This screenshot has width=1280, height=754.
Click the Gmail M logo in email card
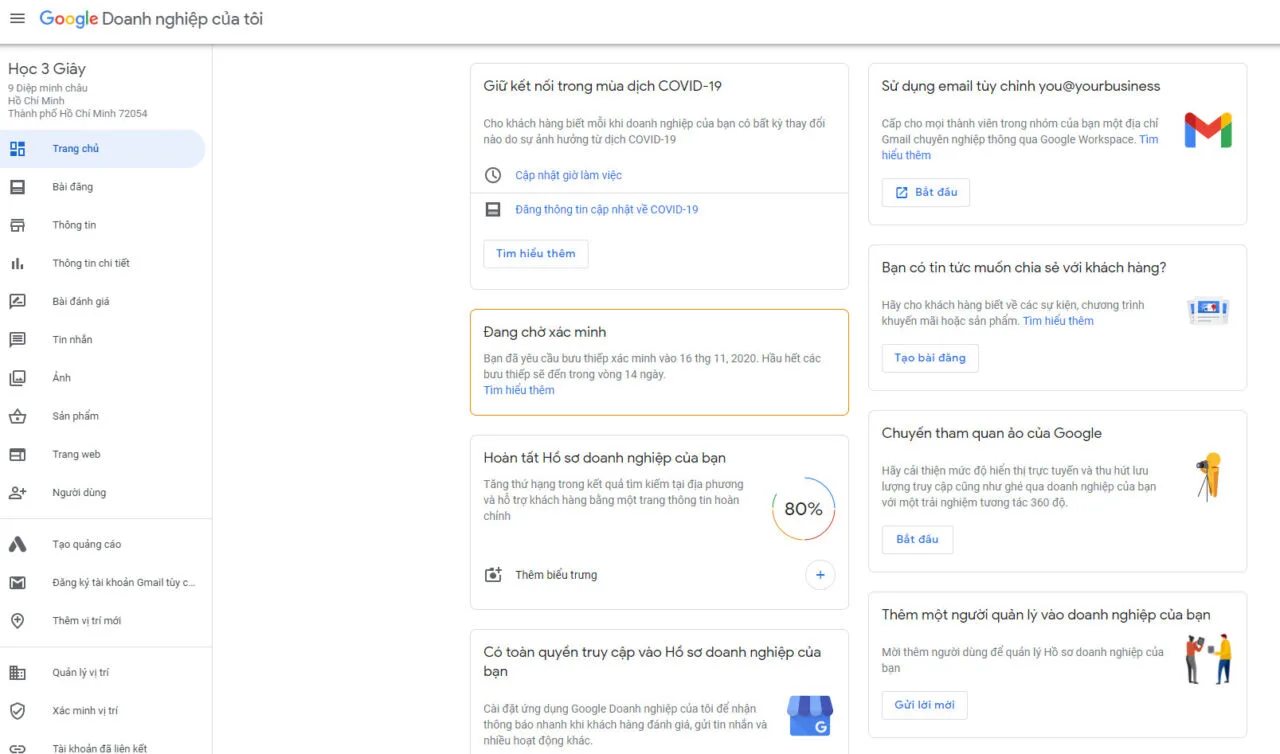tap(1208, 131)
